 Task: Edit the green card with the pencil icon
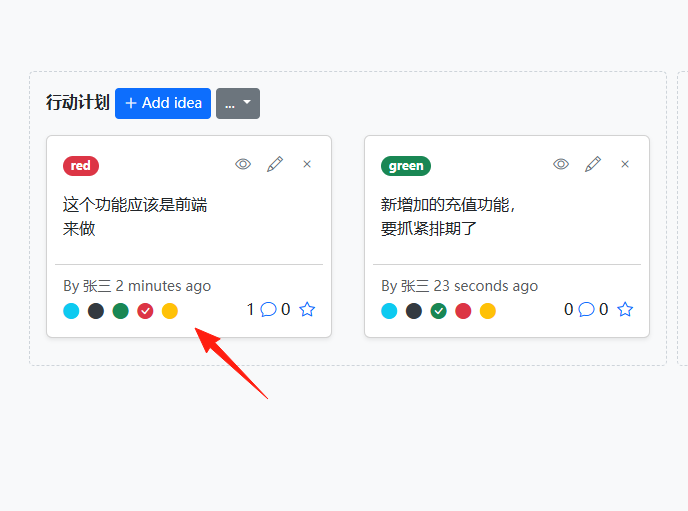[593, 164]
